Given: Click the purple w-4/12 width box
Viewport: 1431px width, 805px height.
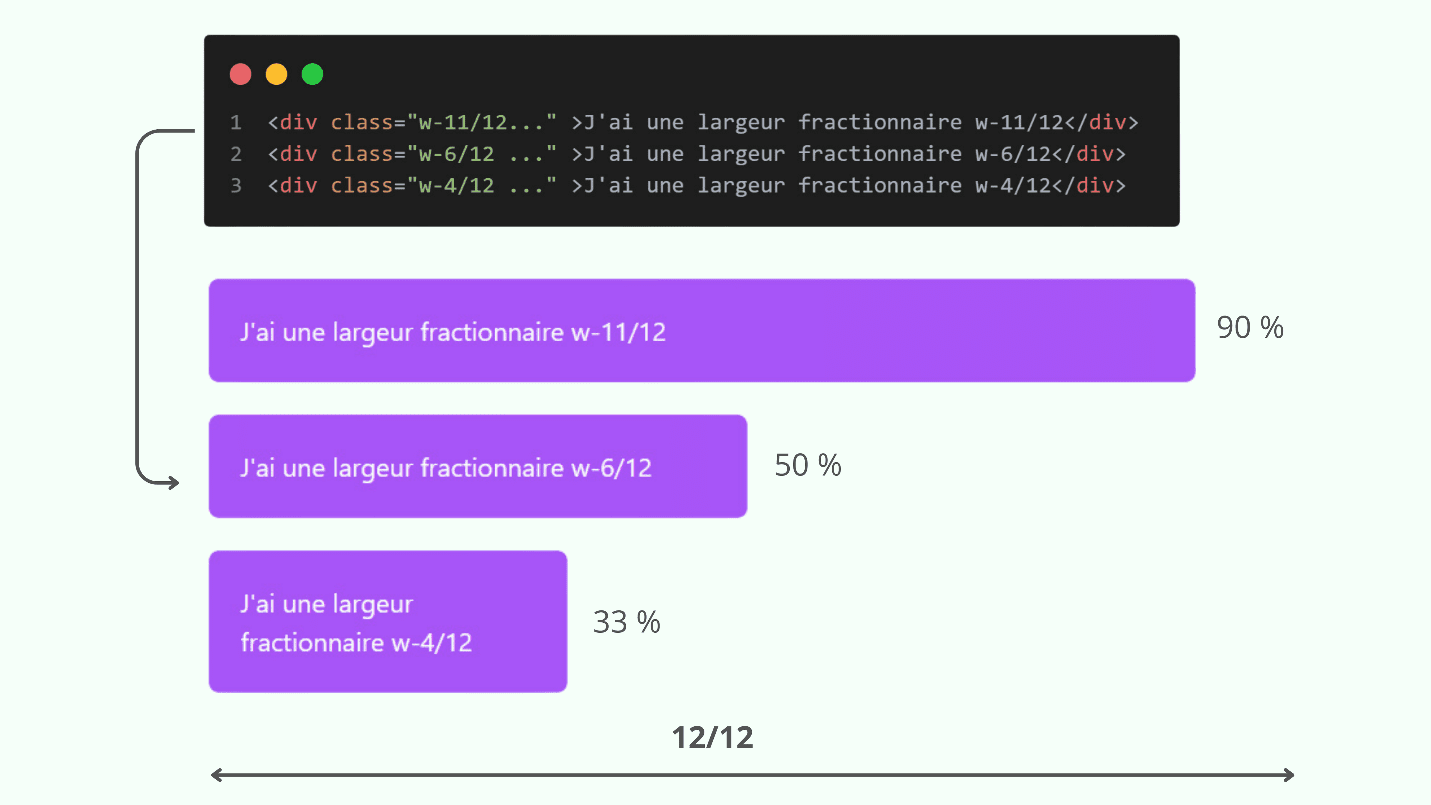Looking at the screenshot, I should pos(388,621).
